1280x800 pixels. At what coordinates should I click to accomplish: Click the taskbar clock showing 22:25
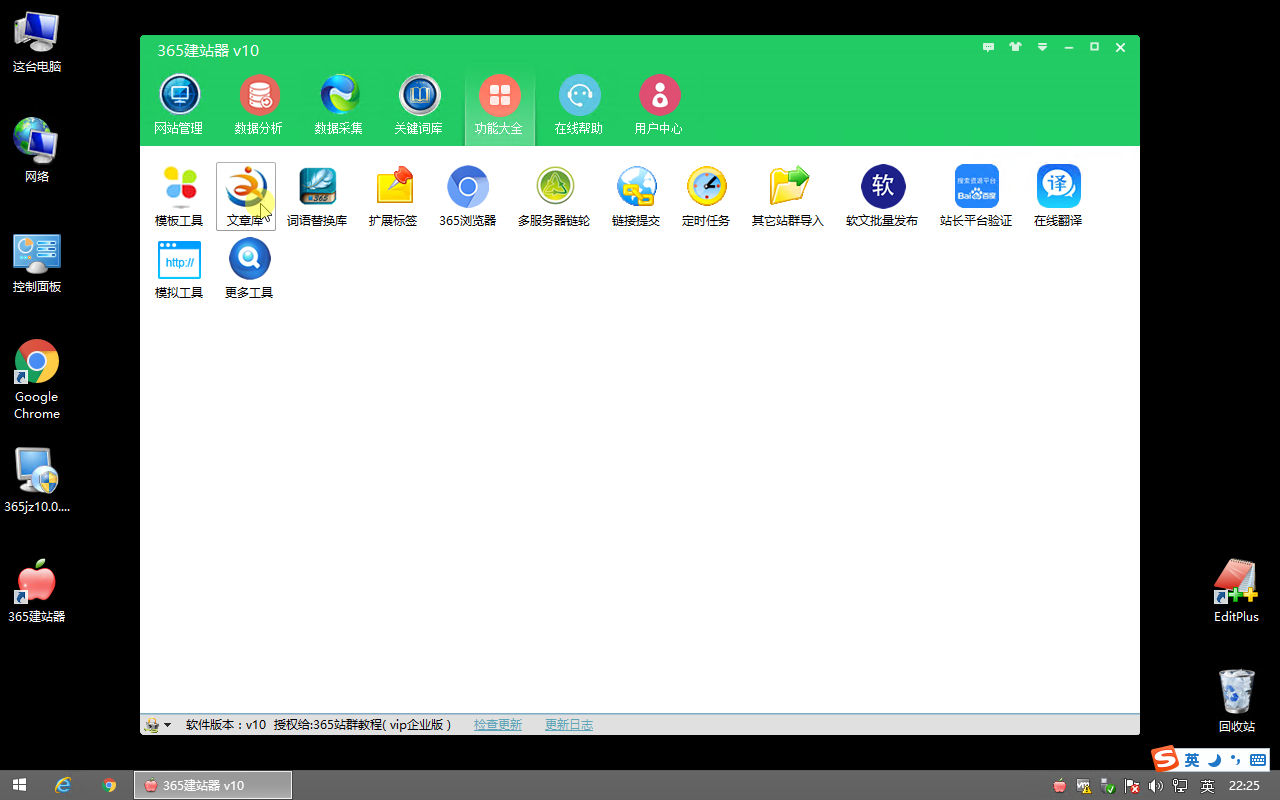coord(1244,786)
